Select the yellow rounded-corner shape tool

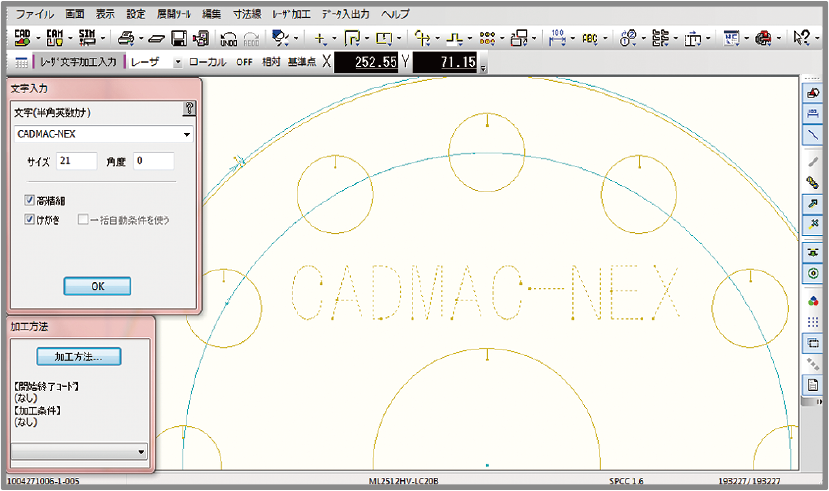tap(352, 38)
